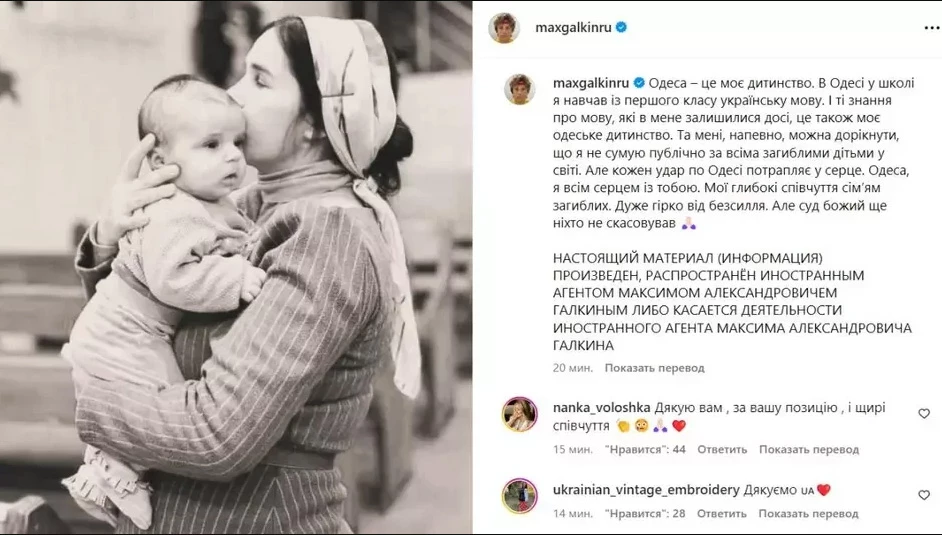Reply to nanka_voloshka's comment
Viewport: 942px width, 535px height.
click(722, 449)
